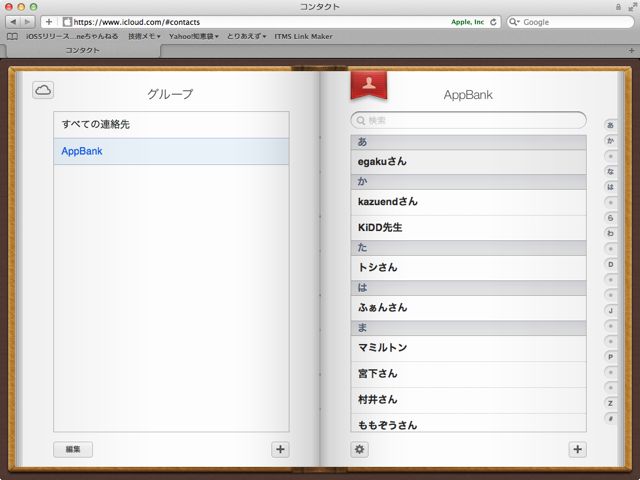Jump to ら in the index
Image resolution: width=640 pixels, height=480 pixels.
tap(610, 218)
